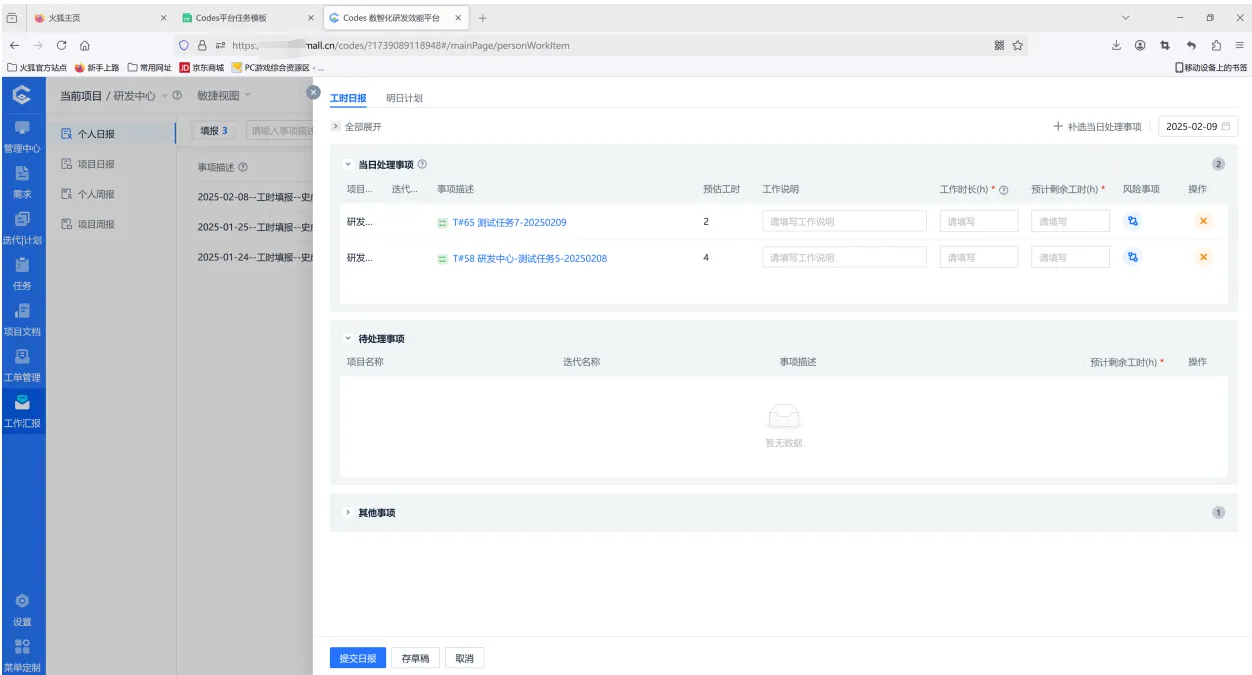
Task: Open browser downloads panel
Action: point(1116,45)
